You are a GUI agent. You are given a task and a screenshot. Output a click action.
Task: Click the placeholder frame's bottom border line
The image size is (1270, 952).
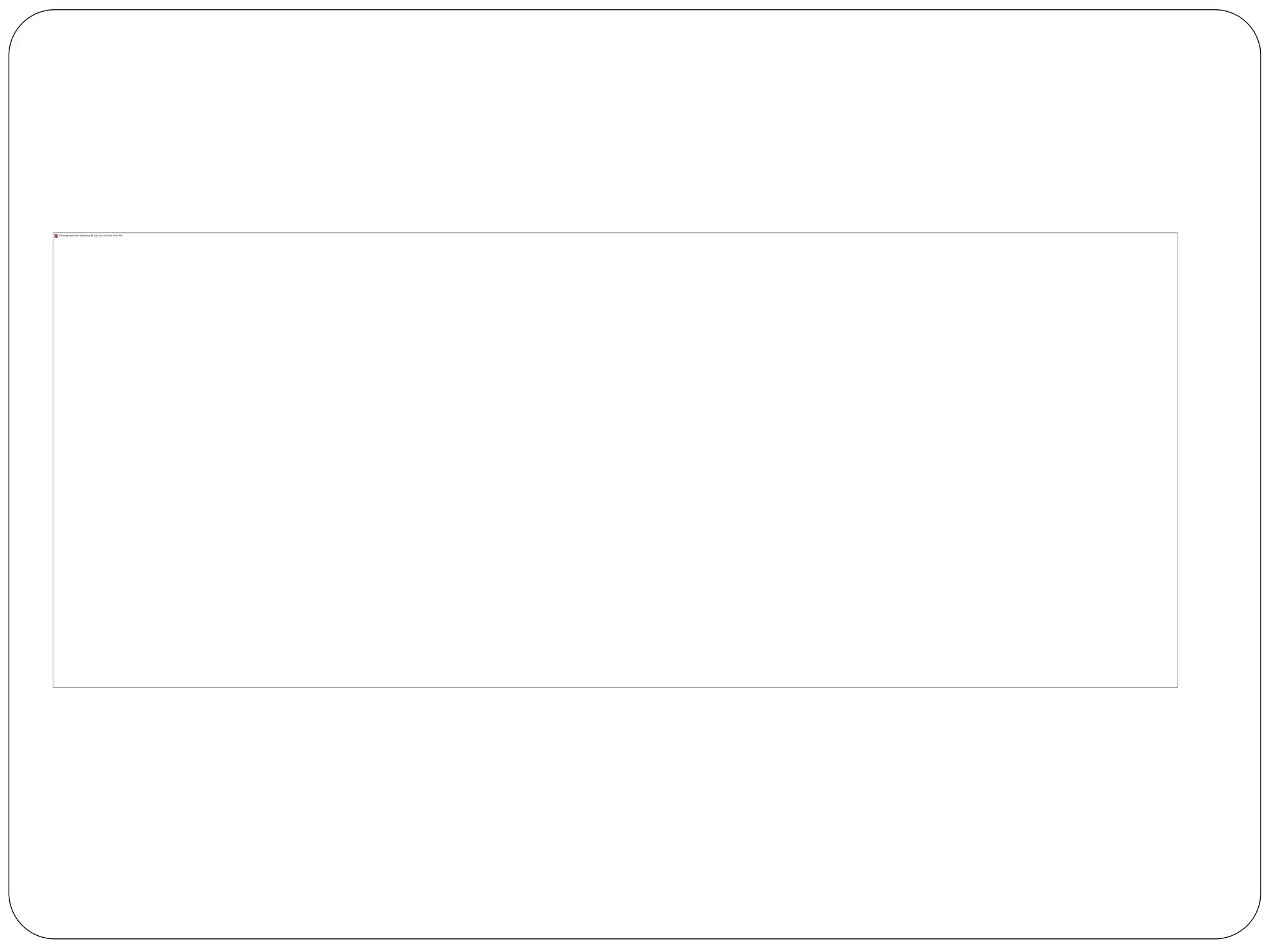coord(615,687)
